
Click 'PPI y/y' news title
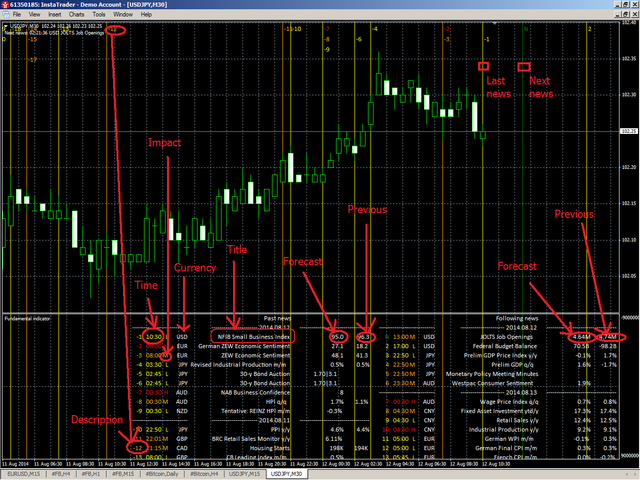(x=280, y=429)
